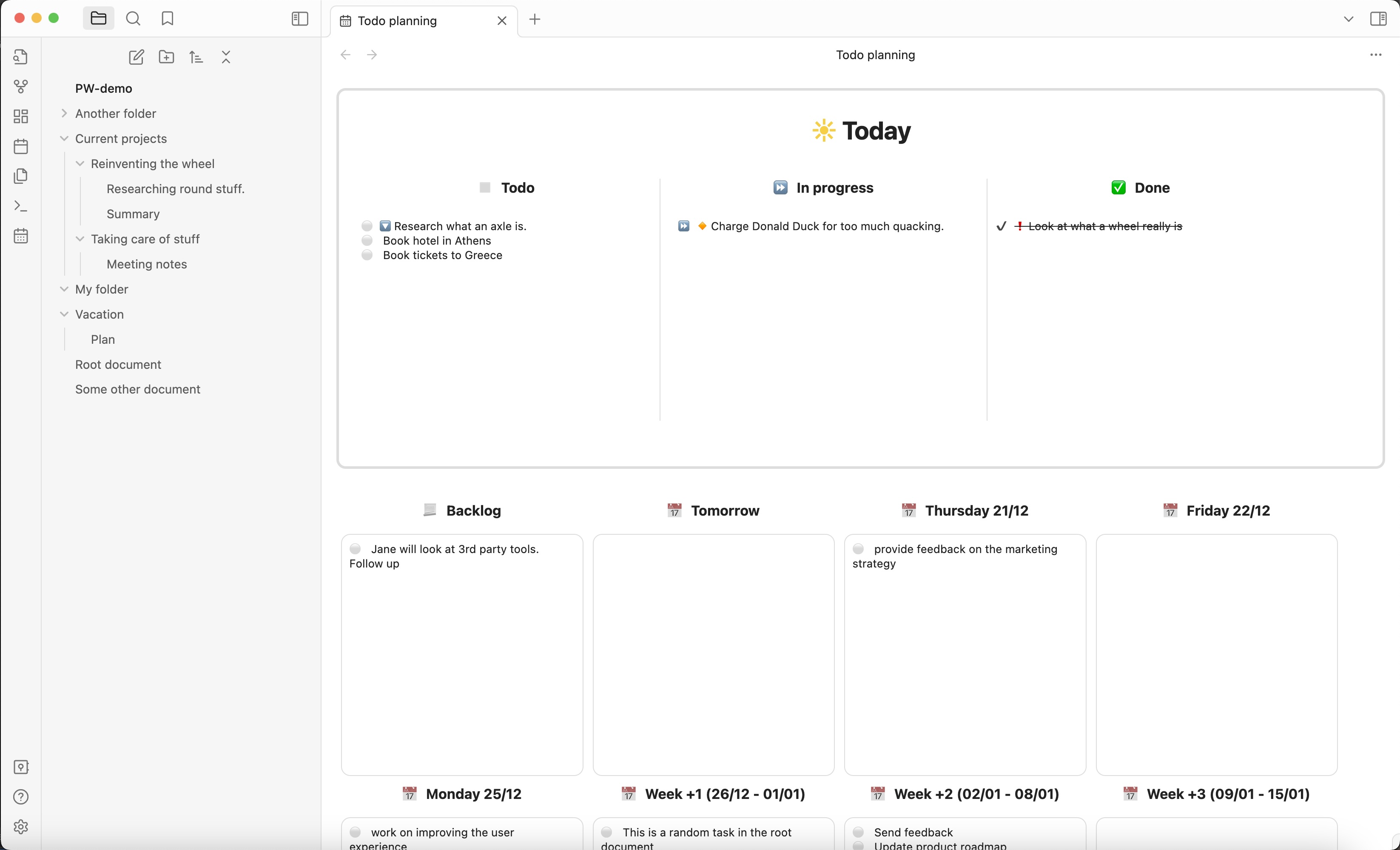Check off 'Book hotel in Athens' task
This screenshot has width=1400, height=850.
coord(367,240)
